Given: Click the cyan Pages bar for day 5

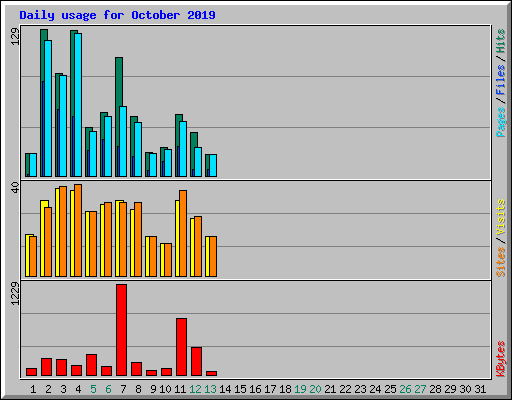Looking at the screenshot, I should click(x=93, y=154).
